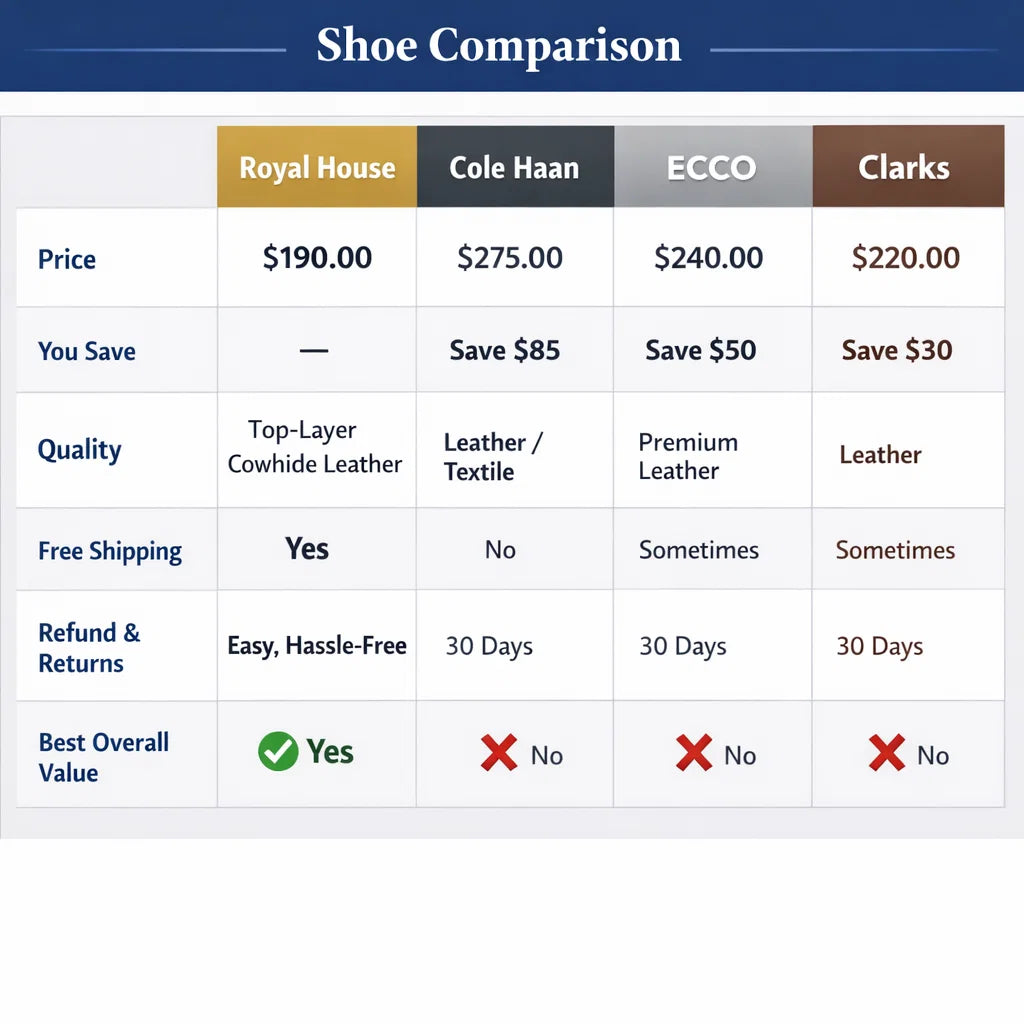Click the Save $50 text
Viewport: 1024px width, 1024px height.
pyautogui.click(x=700, y=351)
